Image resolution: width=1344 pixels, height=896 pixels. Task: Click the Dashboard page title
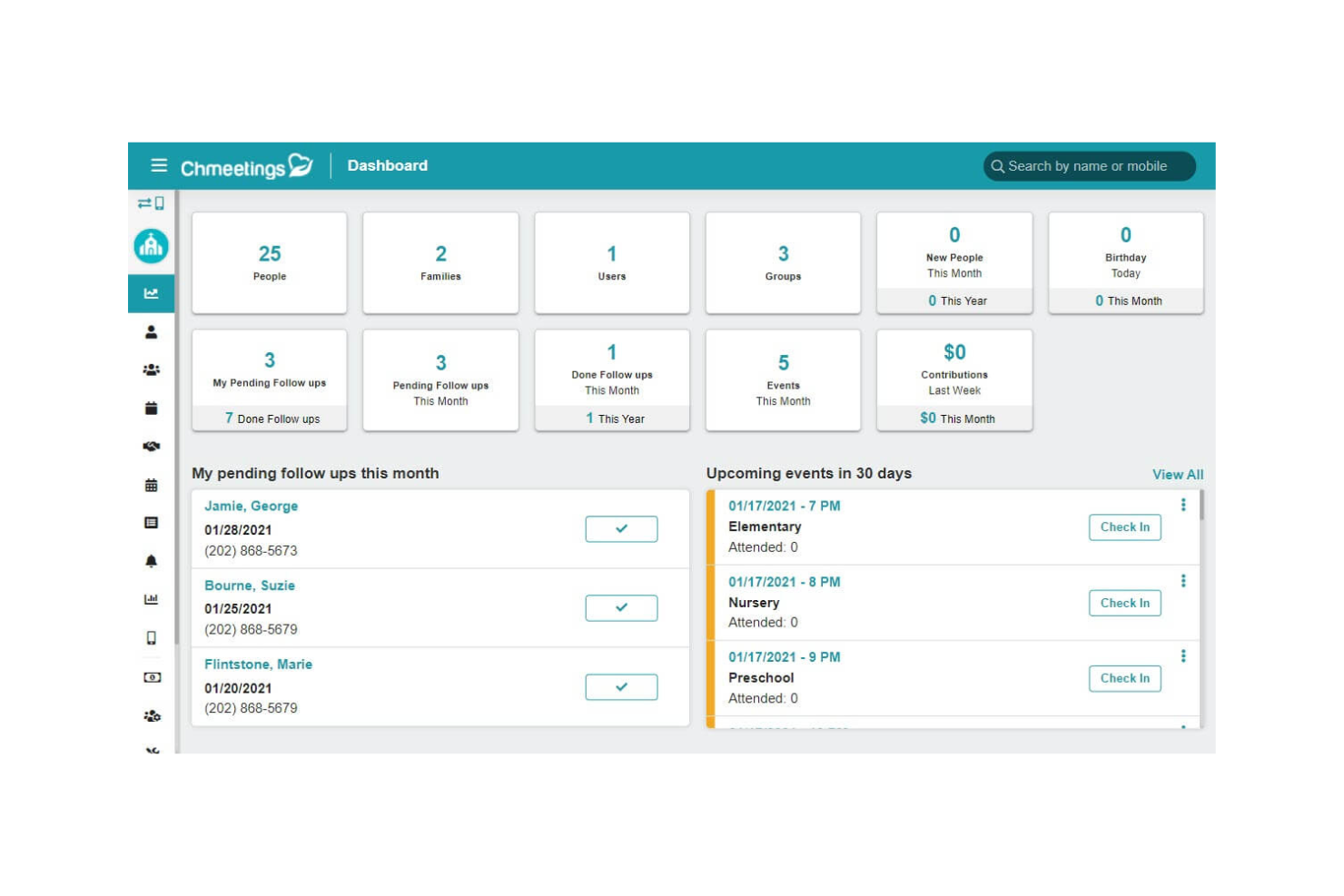tap(388, 165)
